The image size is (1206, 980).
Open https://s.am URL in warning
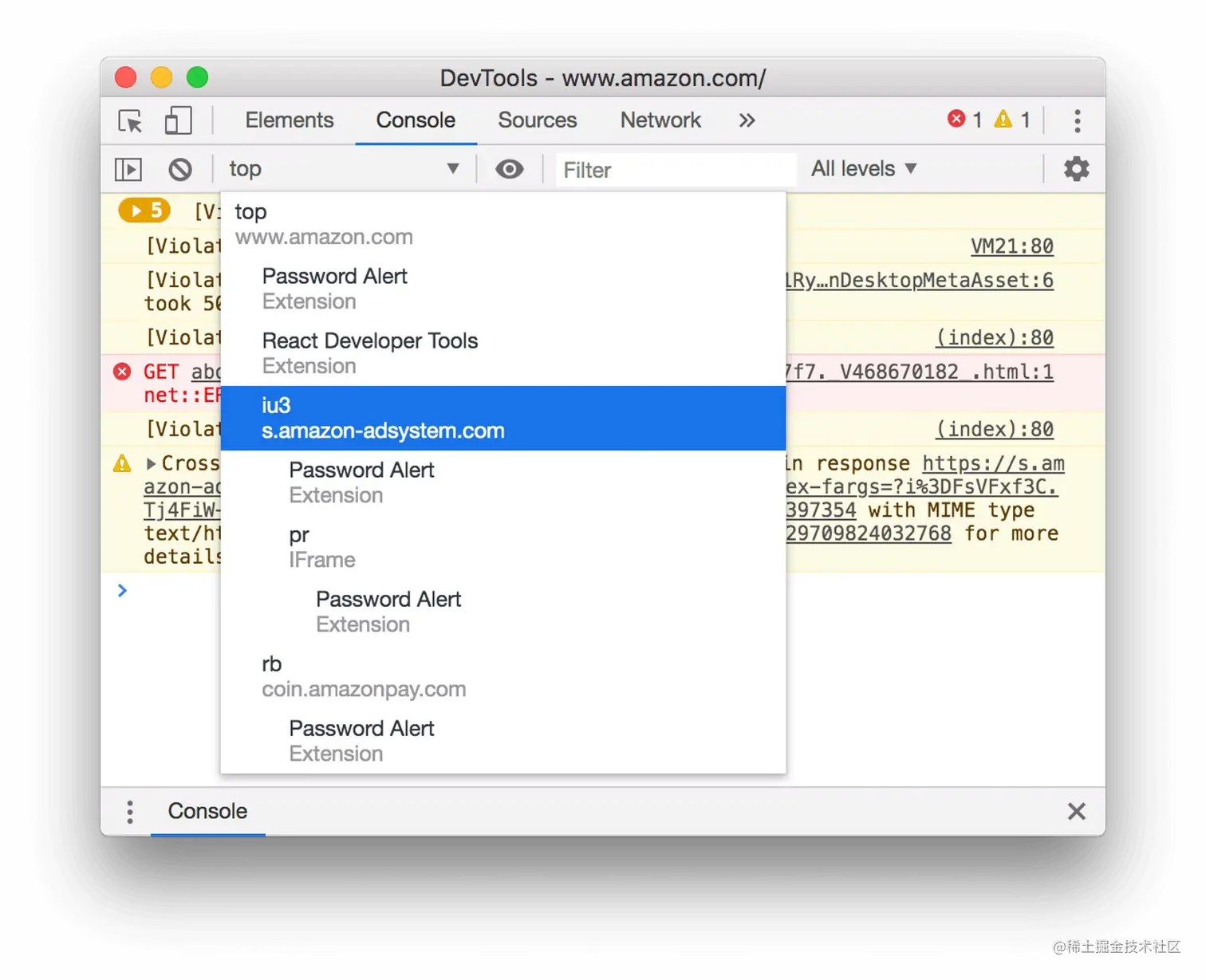pyautogui.click(x=993, y=463)
